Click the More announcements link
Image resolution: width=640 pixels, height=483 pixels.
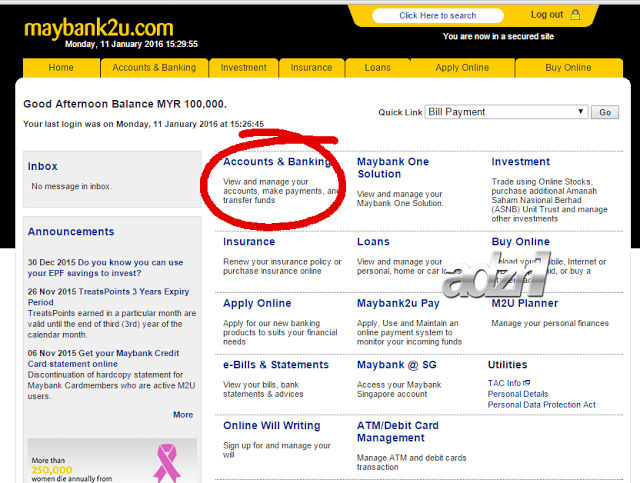[183, 414]
